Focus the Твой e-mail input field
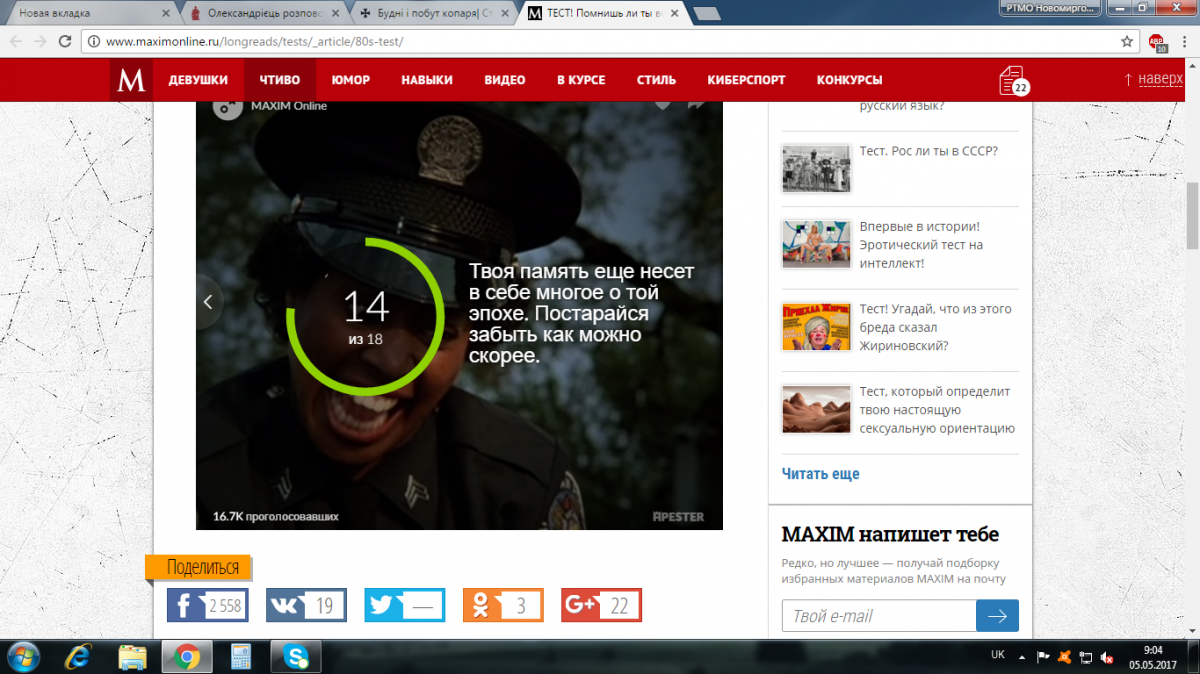This screenshot has width=1200, height=674. tap(878, 616)
